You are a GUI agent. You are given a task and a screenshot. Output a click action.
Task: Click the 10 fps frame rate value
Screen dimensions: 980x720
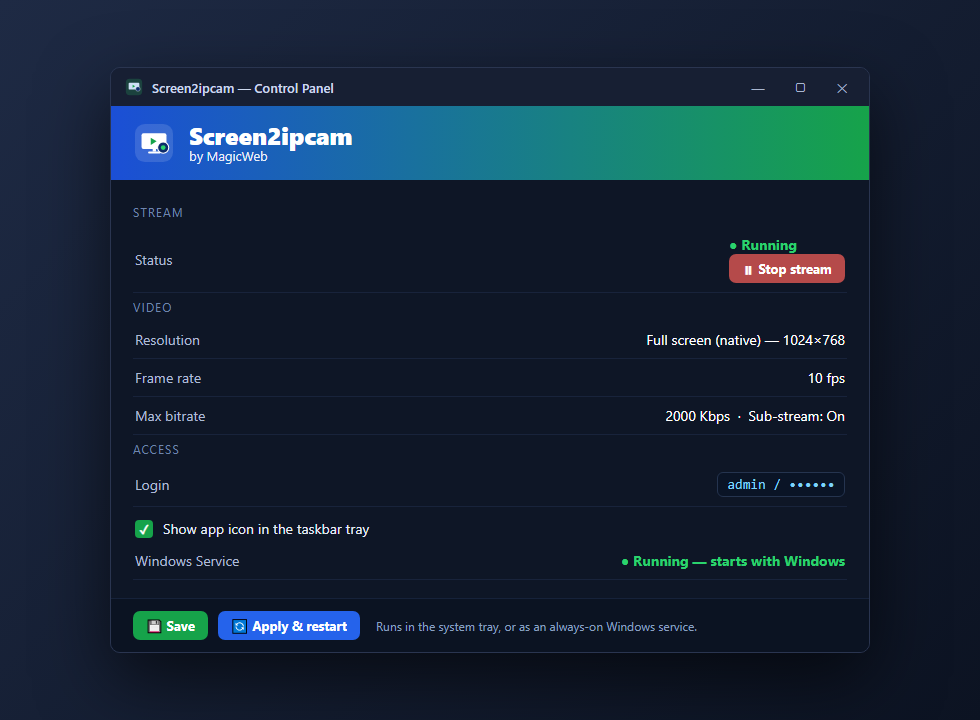[x=826, y=378]
